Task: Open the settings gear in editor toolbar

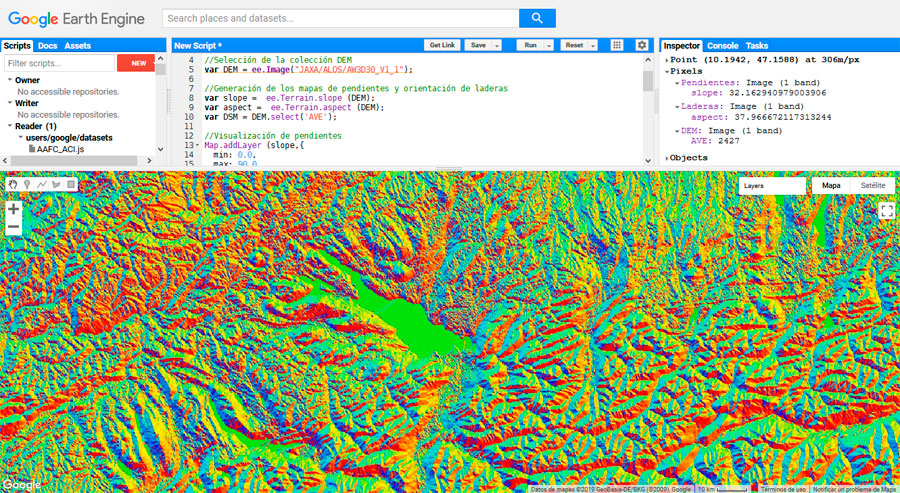Action: pyautogui.click(x=642, y=45)
